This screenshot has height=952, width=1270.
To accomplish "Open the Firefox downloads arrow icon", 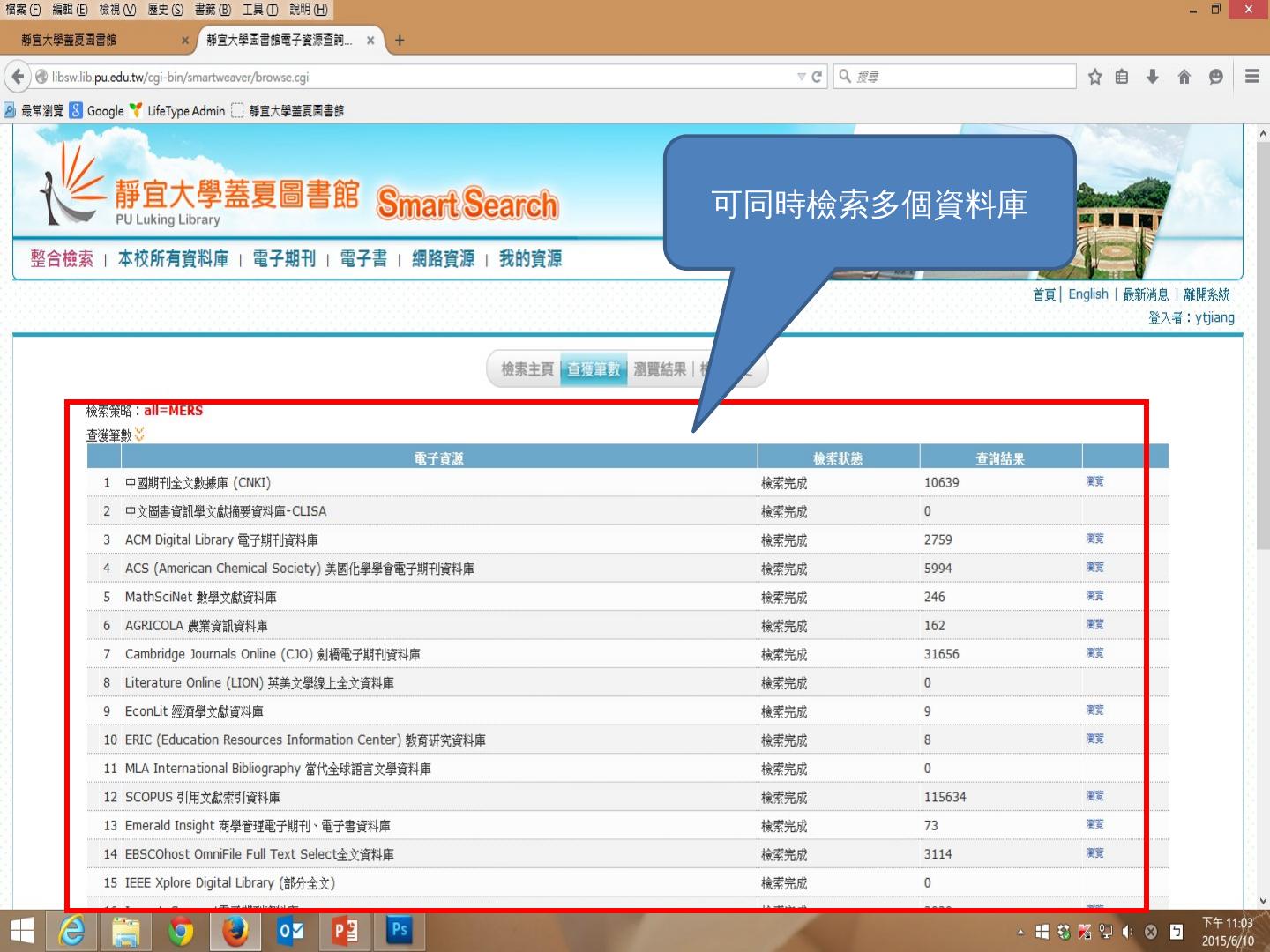I will click(1152, 77).
